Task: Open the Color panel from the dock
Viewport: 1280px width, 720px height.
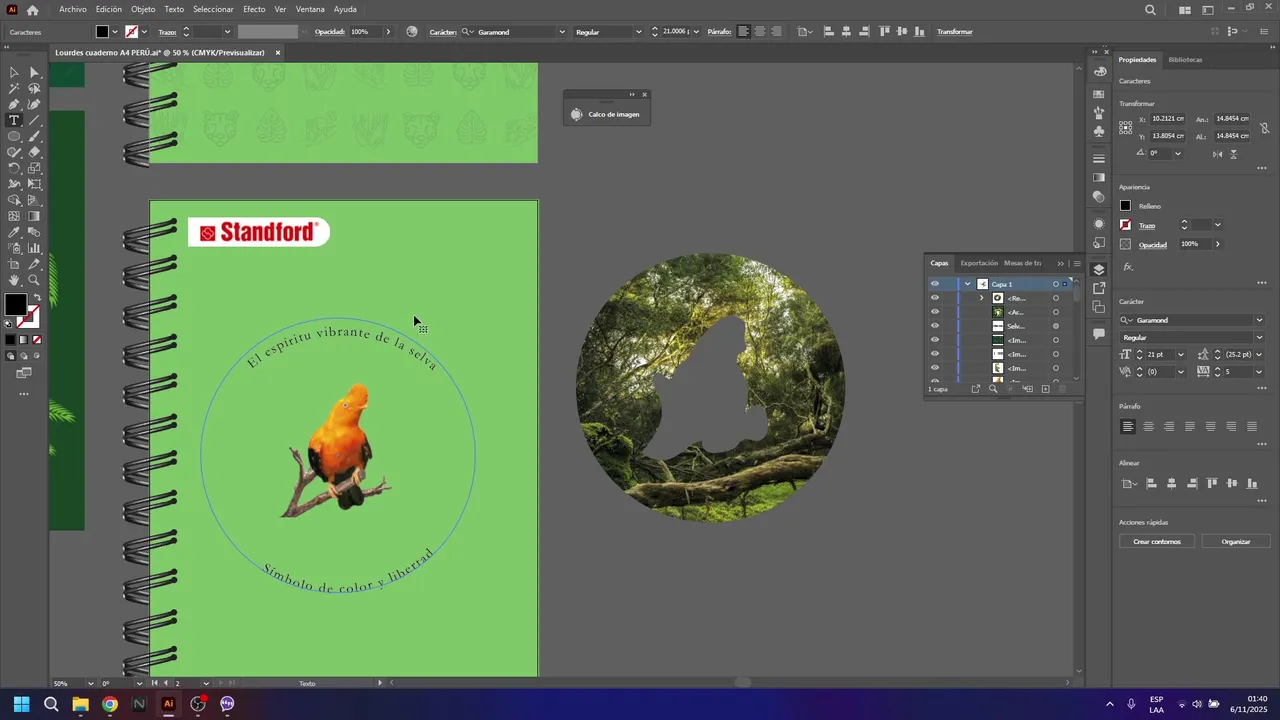Action: (1099, 71)
